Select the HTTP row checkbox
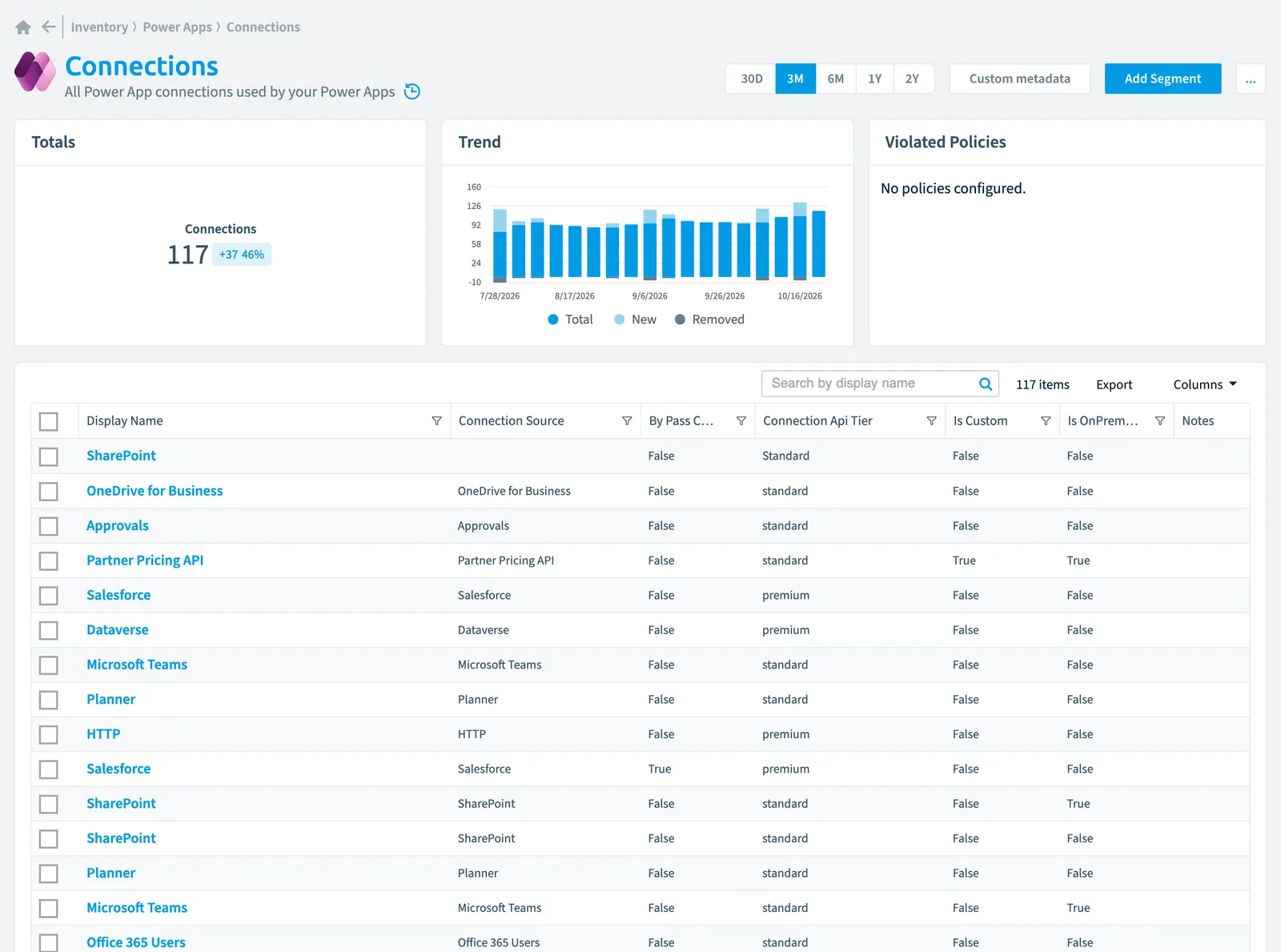The width and height of the screenshot is (1281, 952). 49,734
